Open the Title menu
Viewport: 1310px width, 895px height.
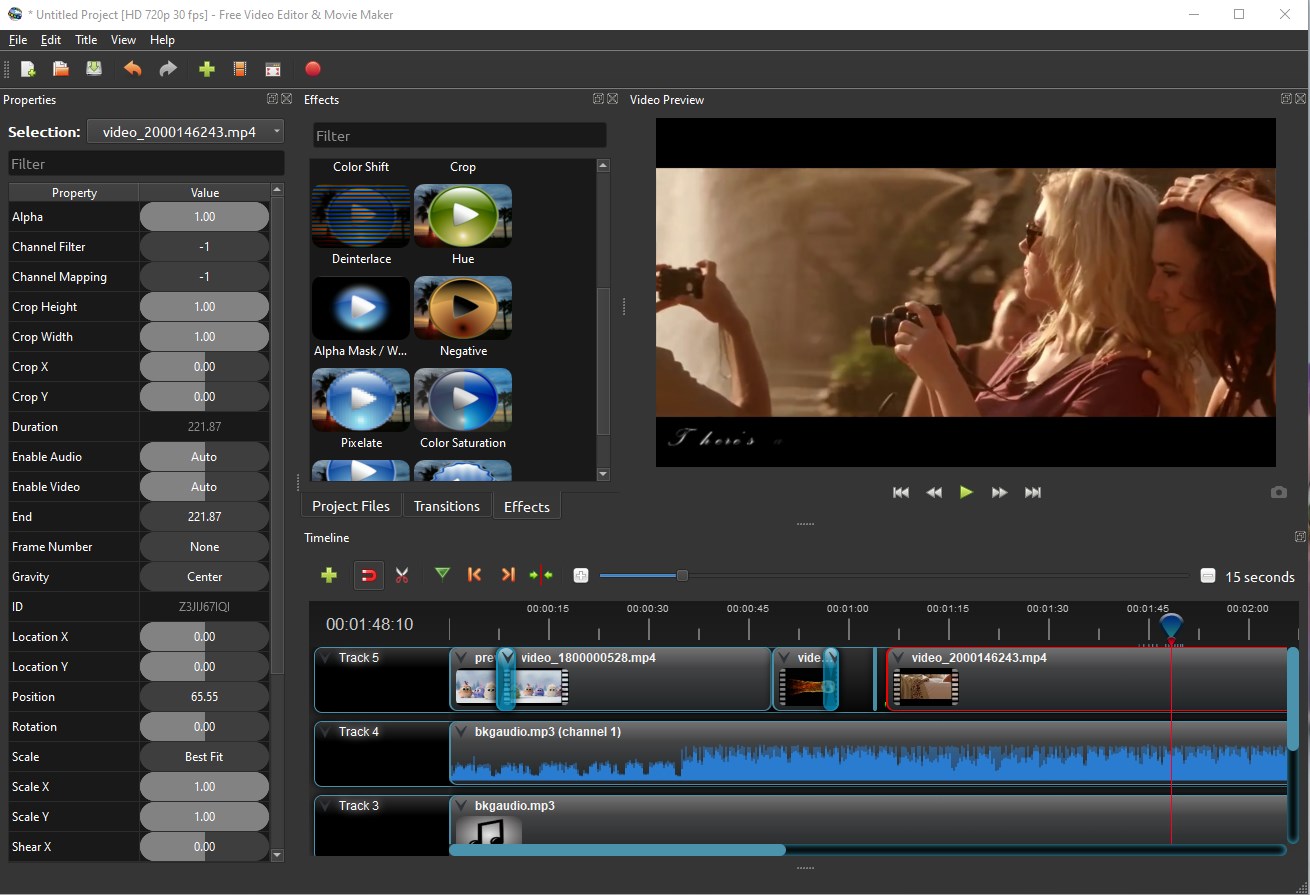coord(86,40)
